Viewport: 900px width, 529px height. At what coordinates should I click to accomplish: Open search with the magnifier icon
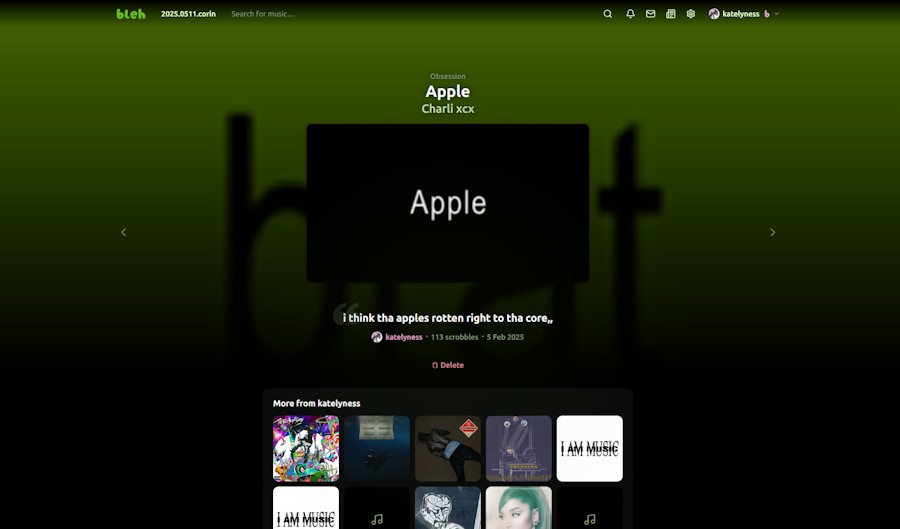(607, 14)
